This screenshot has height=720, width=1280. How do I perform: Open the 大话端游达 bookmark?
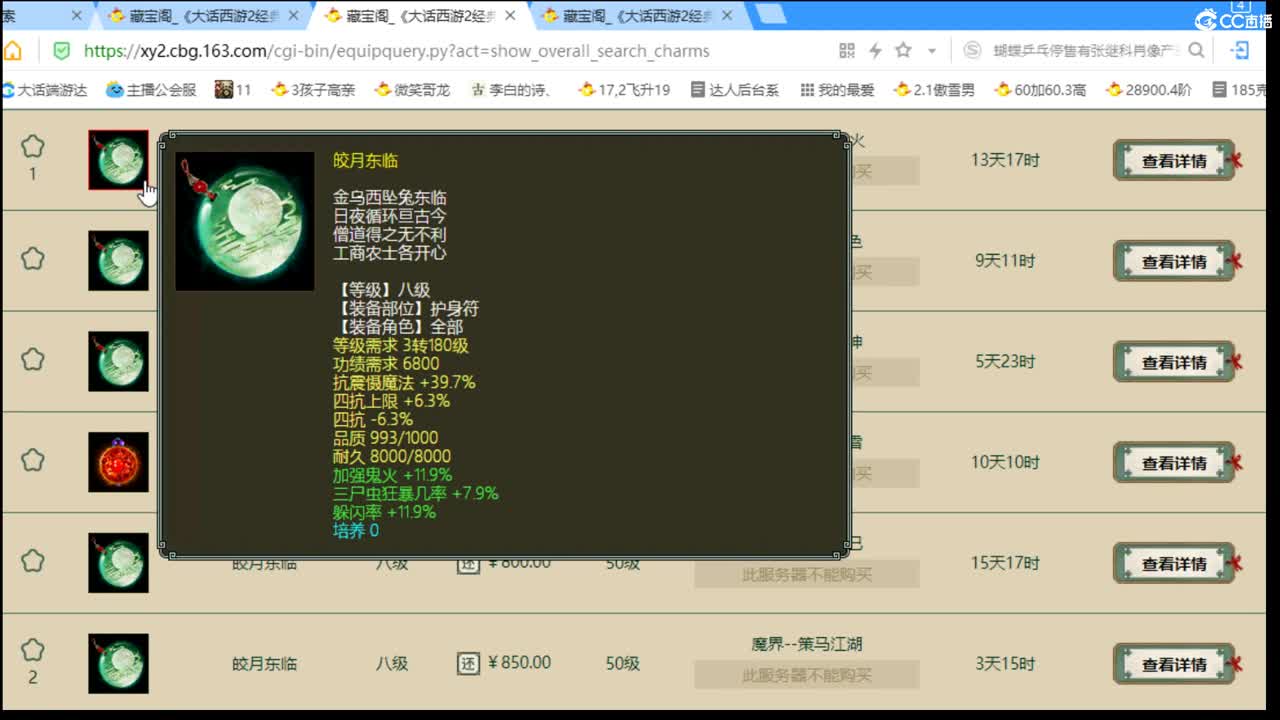point(45,90)
